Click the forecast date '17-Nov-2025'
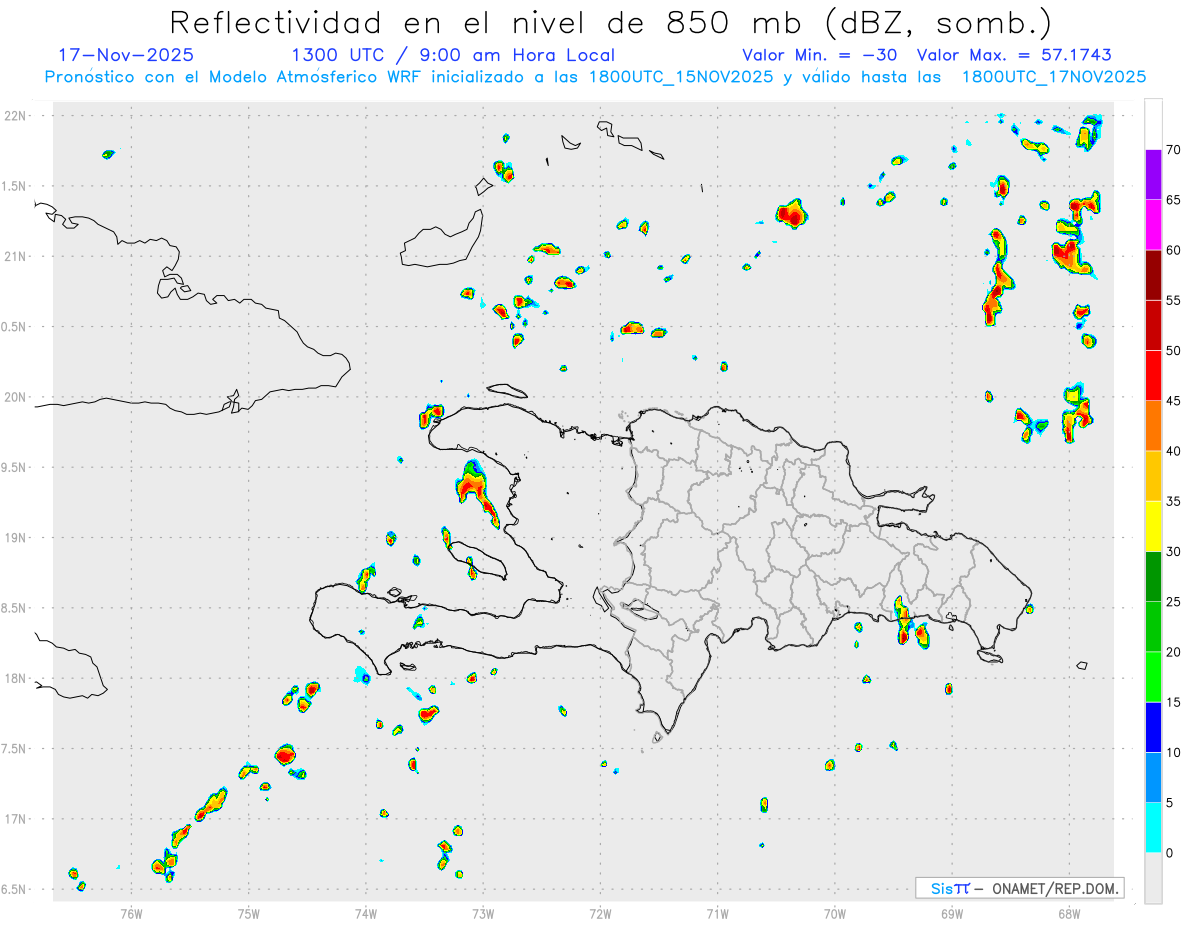This screenshot has height=927, width=1200. [126, 55]
